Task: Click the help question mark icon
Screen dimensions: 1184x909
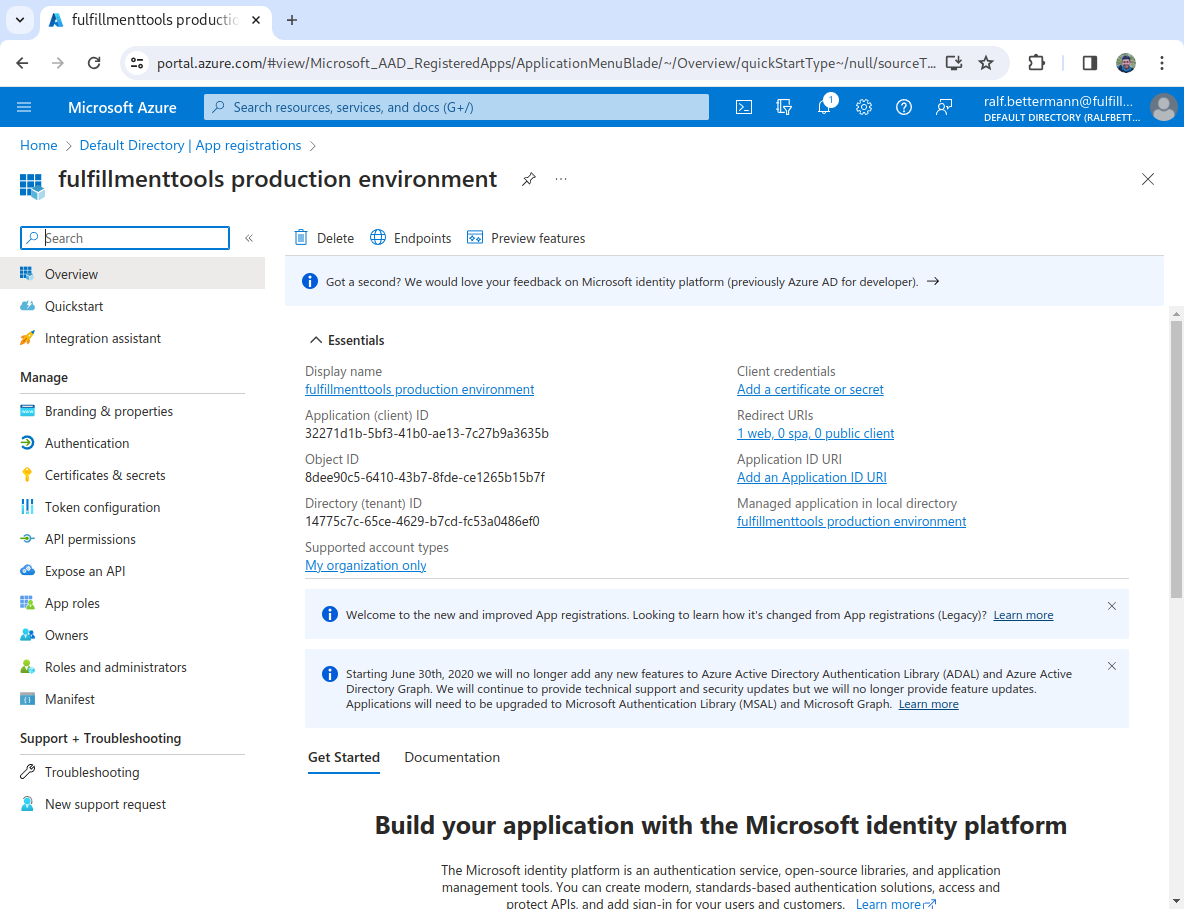Action: pyautogui.click(x=904, y=107)
